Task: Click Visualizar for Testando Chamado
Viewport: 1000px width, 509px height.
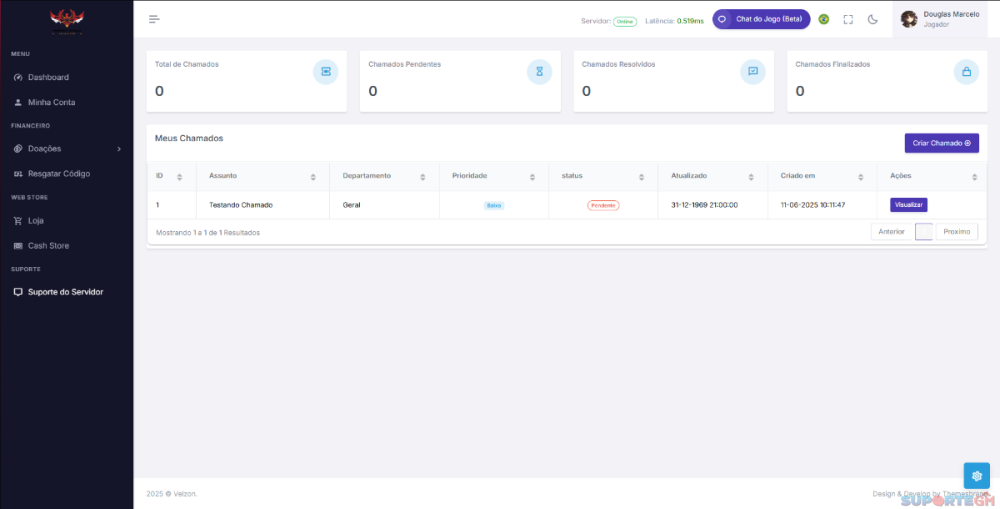Action: [908, 205]
